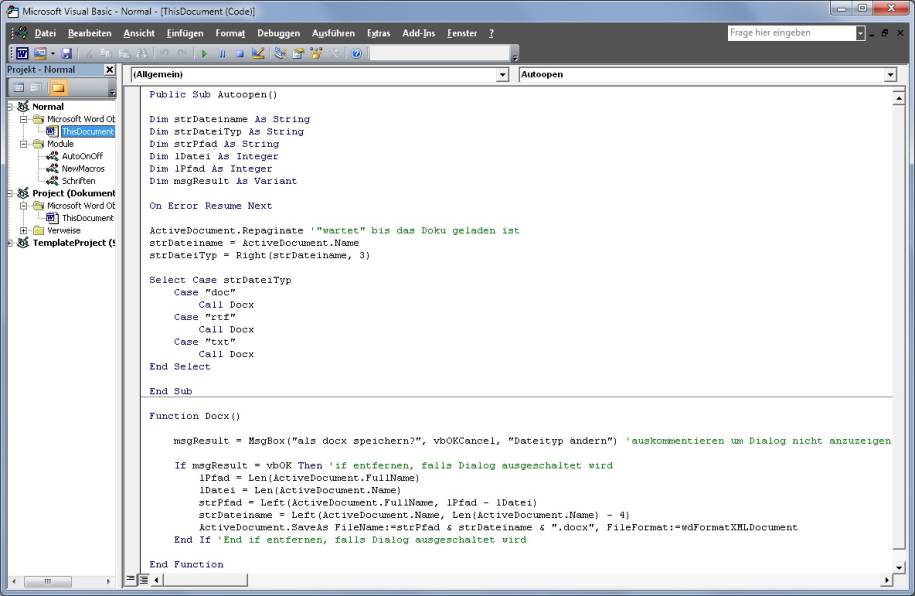Open the Properties Window

298,52
